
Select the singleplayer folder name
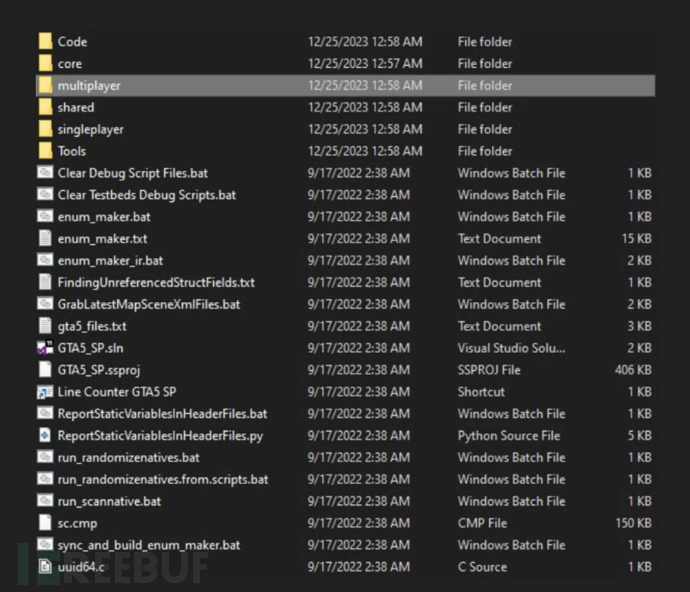coord(91,130)
